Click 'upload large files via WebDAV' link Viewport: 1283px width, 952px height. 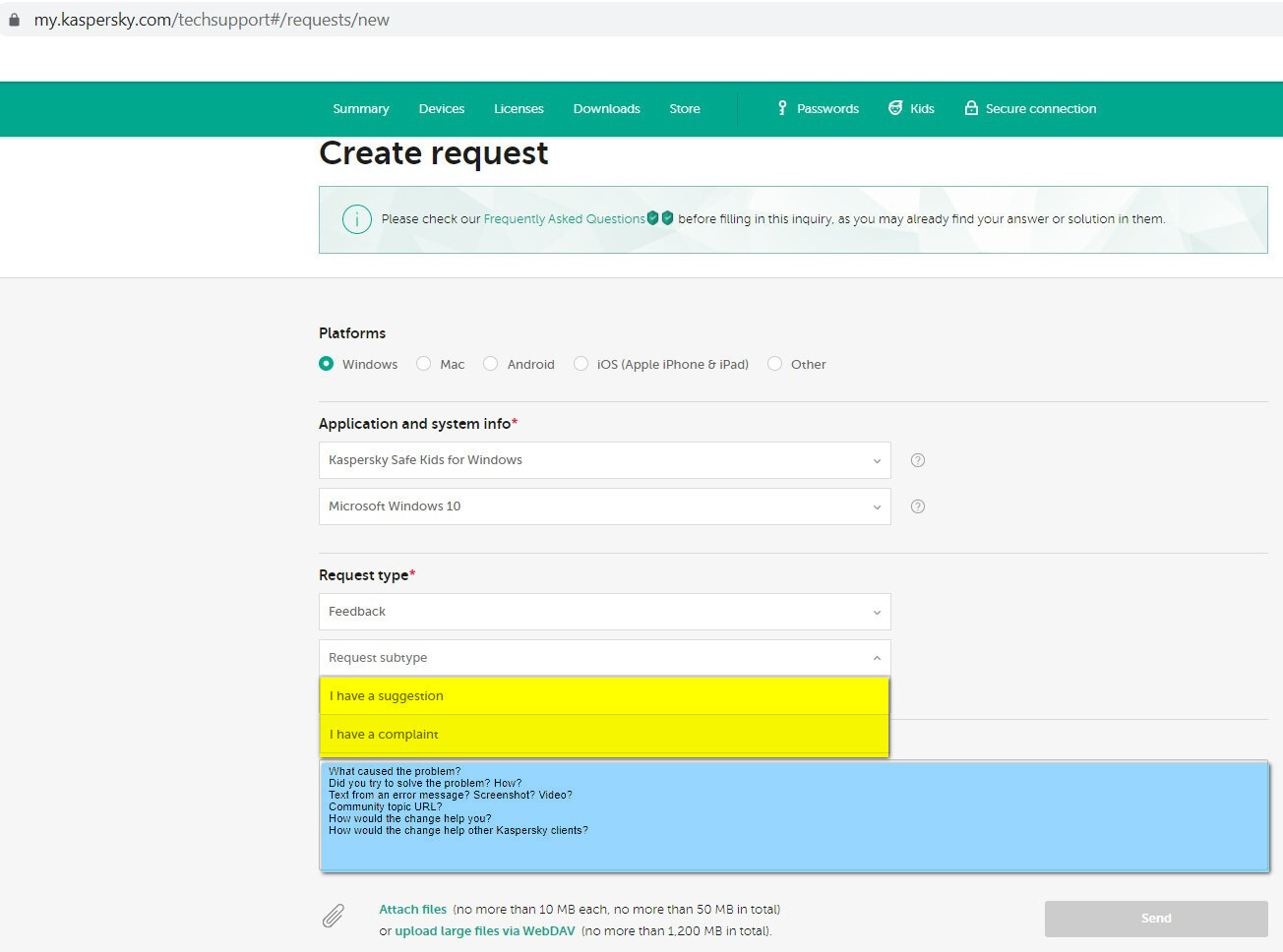[x=485, y=931]
